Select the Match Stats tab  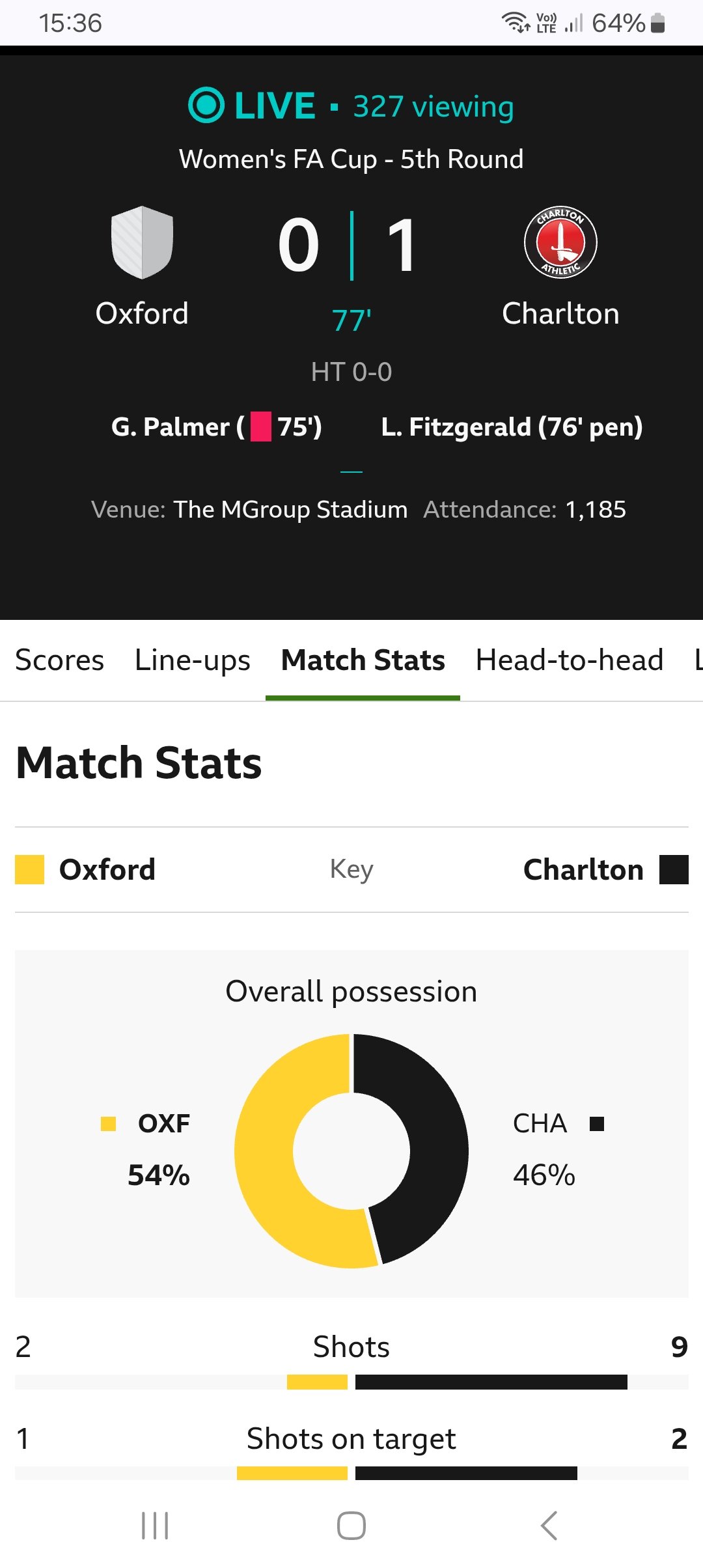363,660
